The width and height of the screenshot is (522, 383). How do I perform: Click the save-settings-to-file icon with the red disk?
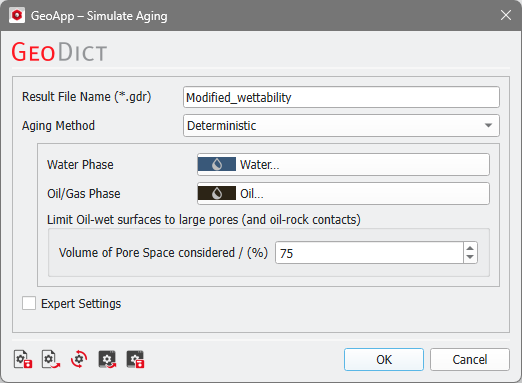click(23, 359)
